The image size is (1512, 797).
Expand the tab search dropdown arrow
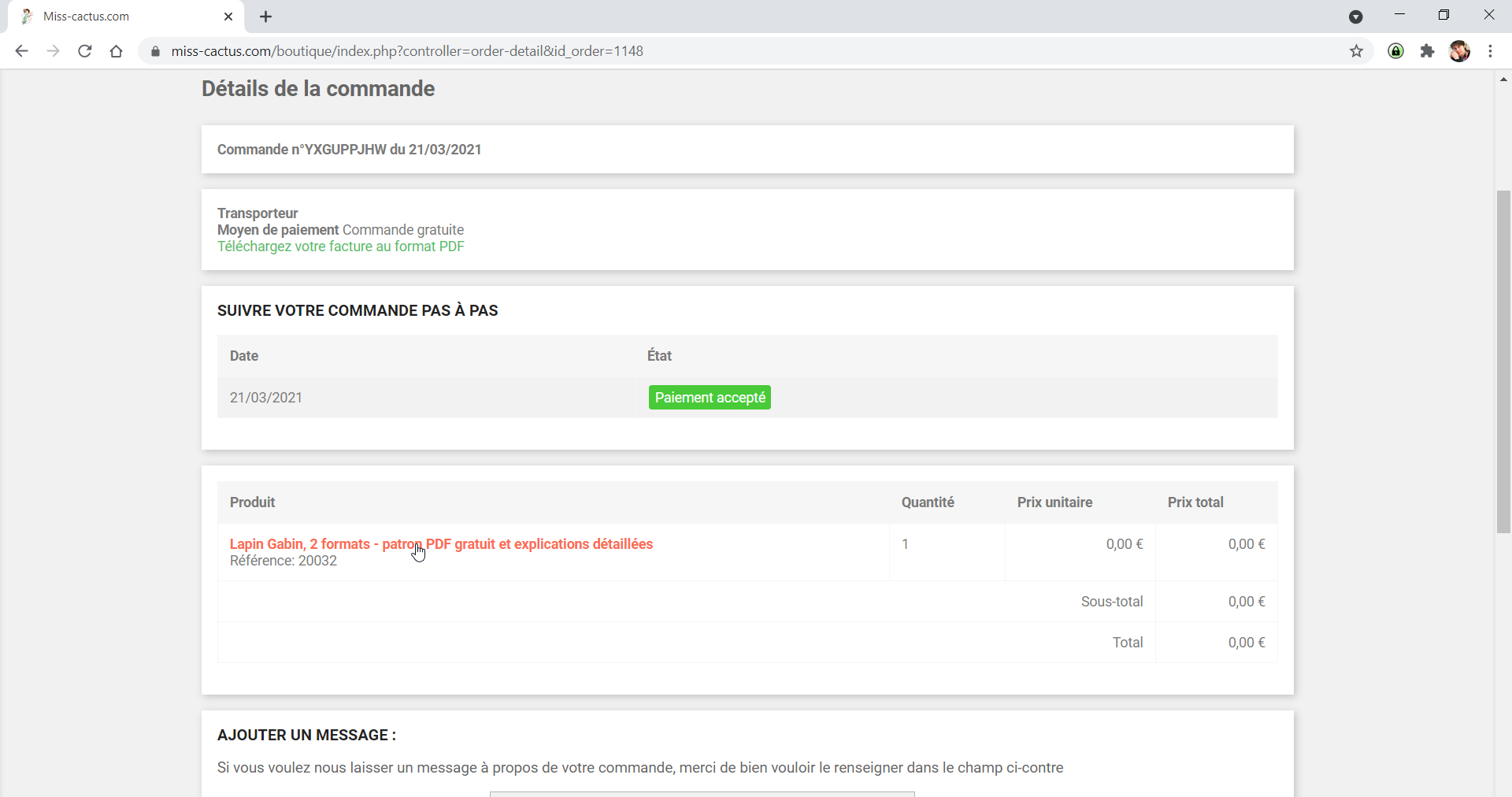pos(1355,17)
